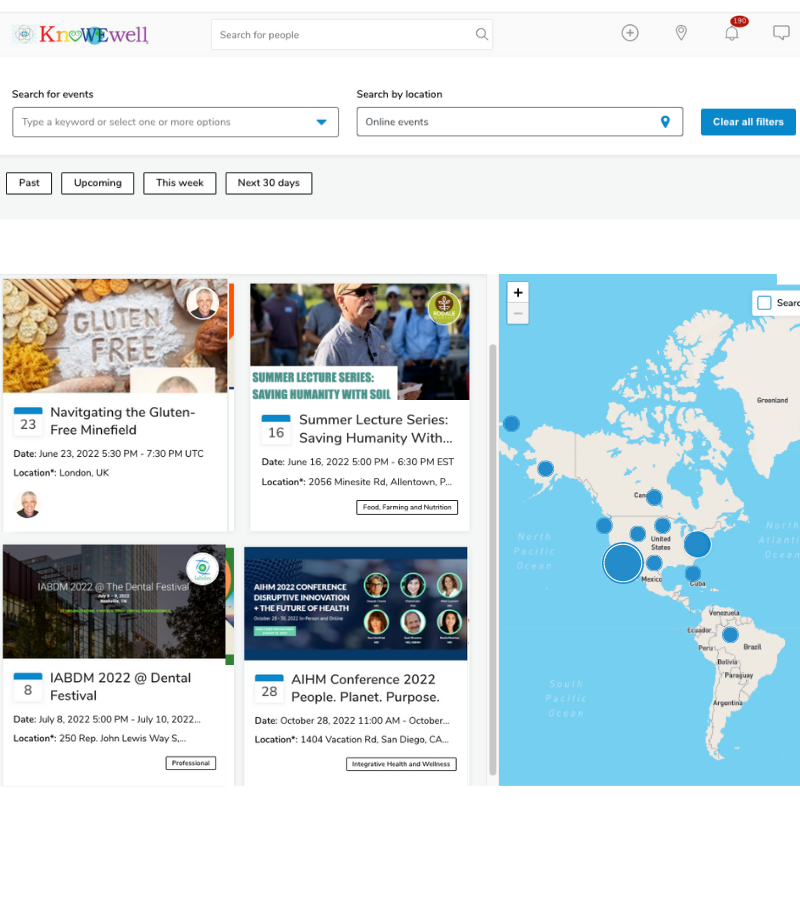800x900 pixels.
Task: Click the July 8, 2022 date line
Action: pyautogui.click(x=107, y=719)
